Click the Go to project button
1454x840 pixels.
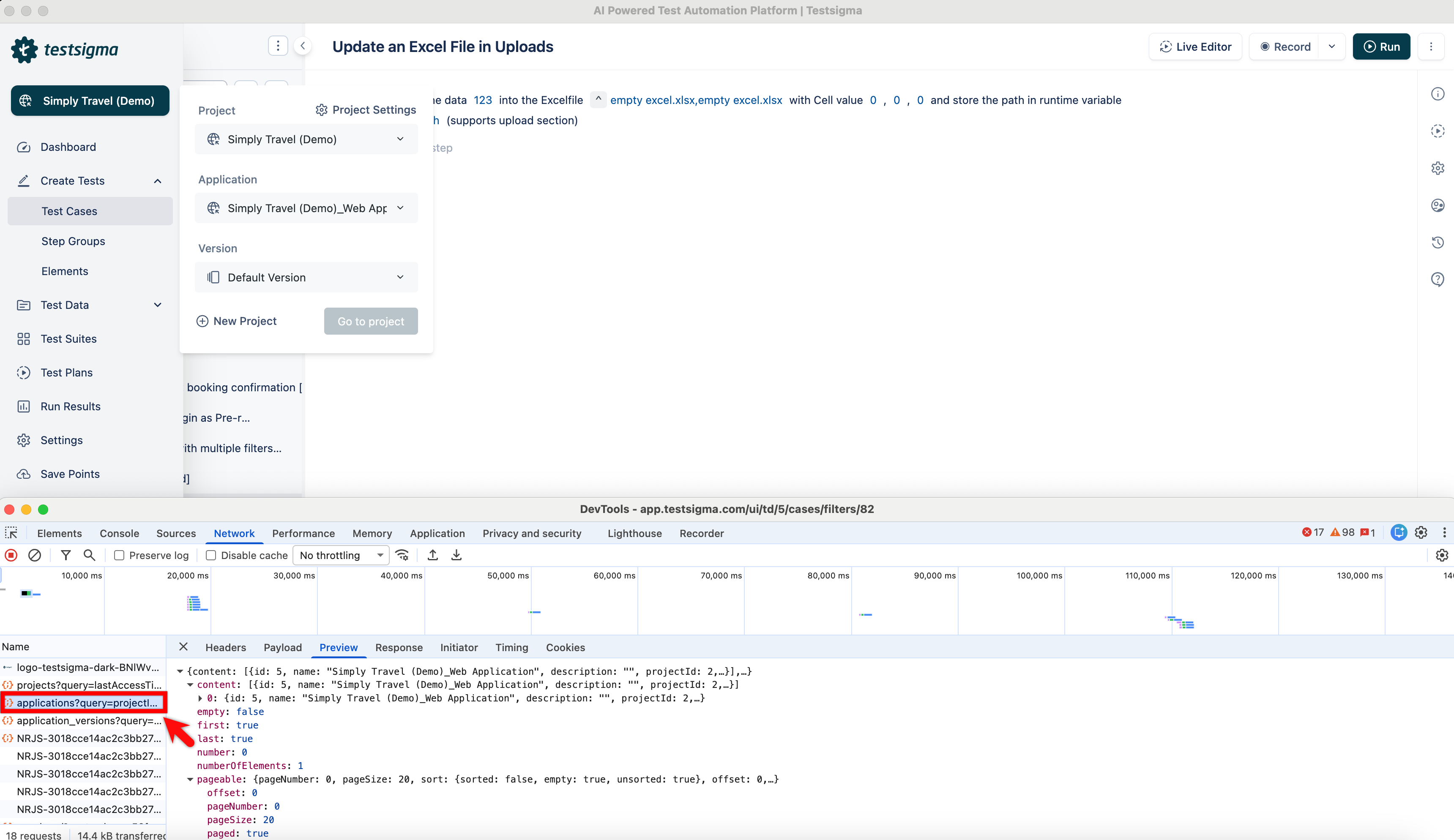click(371, 322)
